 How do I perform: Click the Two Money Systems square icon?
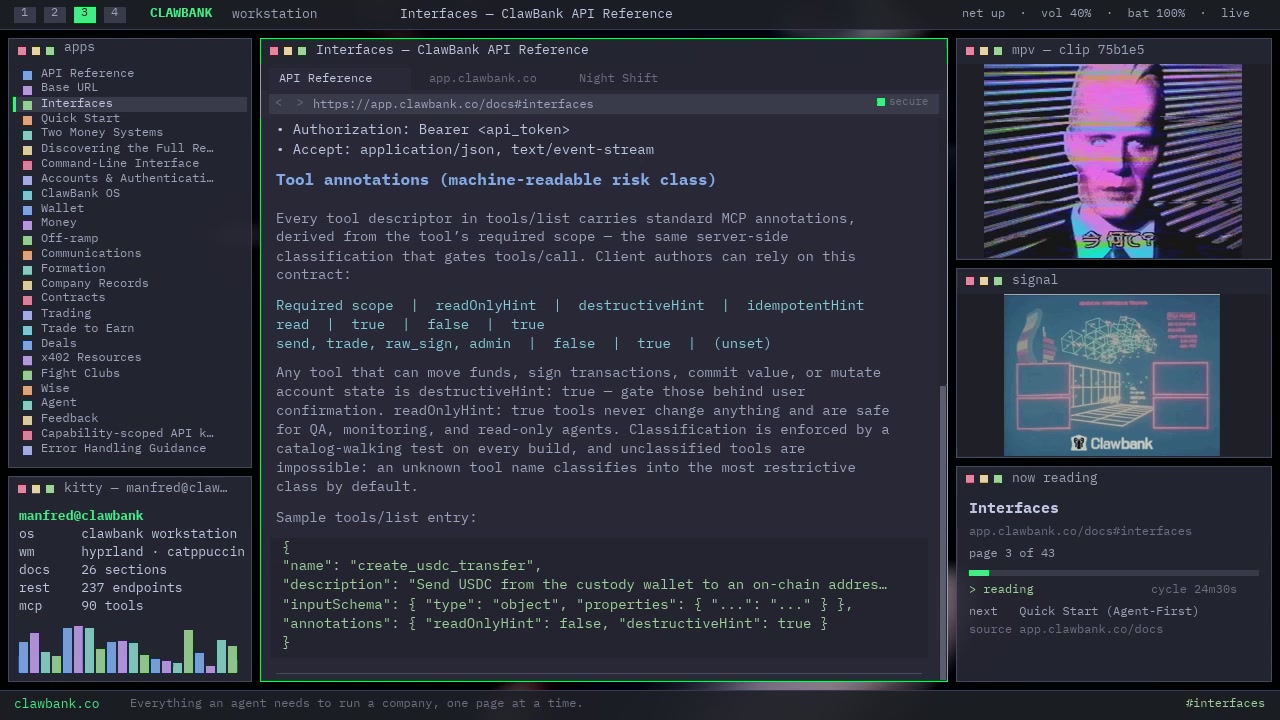pos(27,134)
